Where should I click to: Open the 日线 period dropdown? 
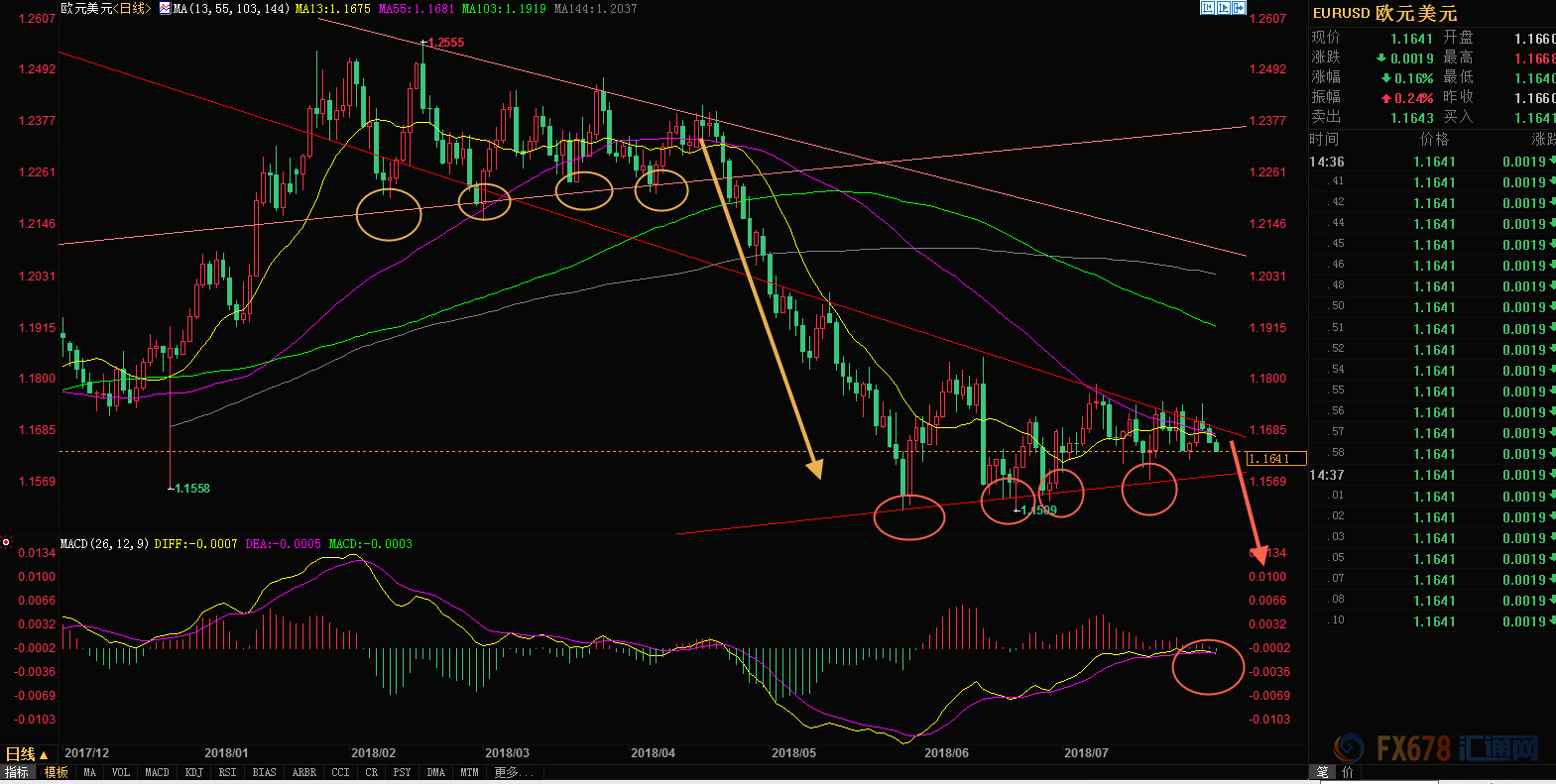[x=27, y=754]
